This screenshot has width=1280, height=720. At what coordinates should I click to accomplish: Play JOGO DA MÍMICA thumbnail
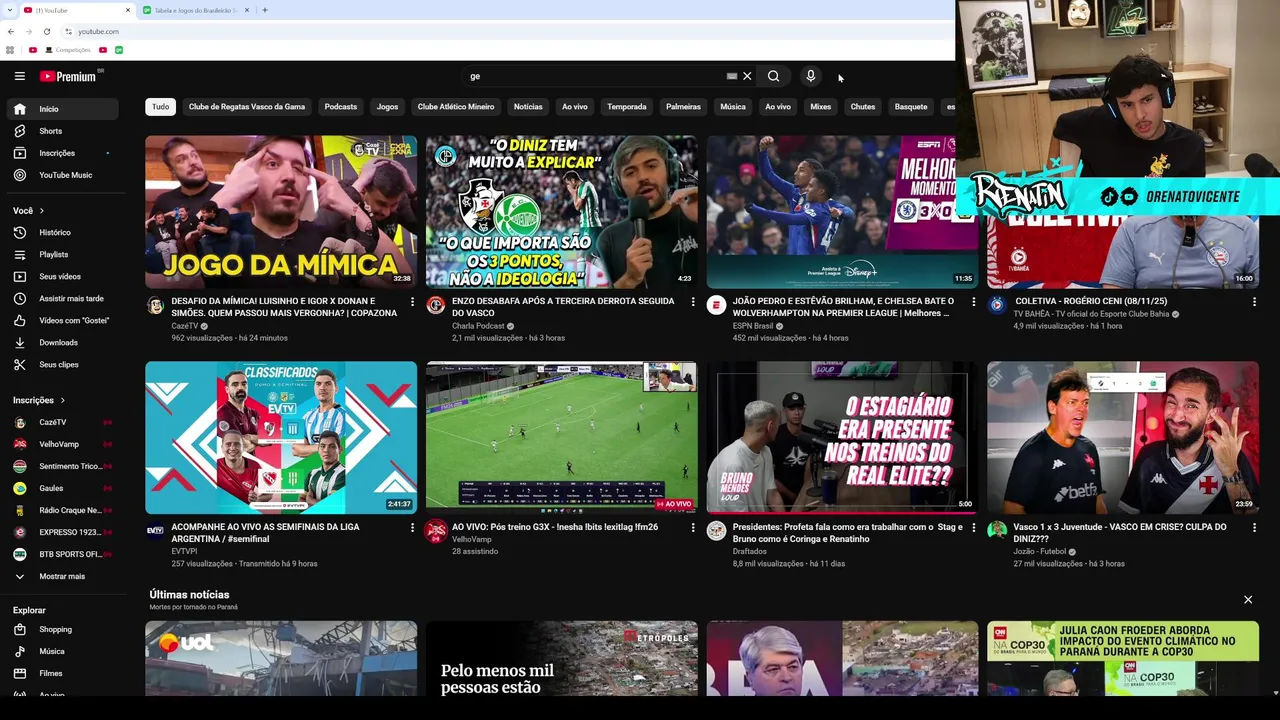281,212
